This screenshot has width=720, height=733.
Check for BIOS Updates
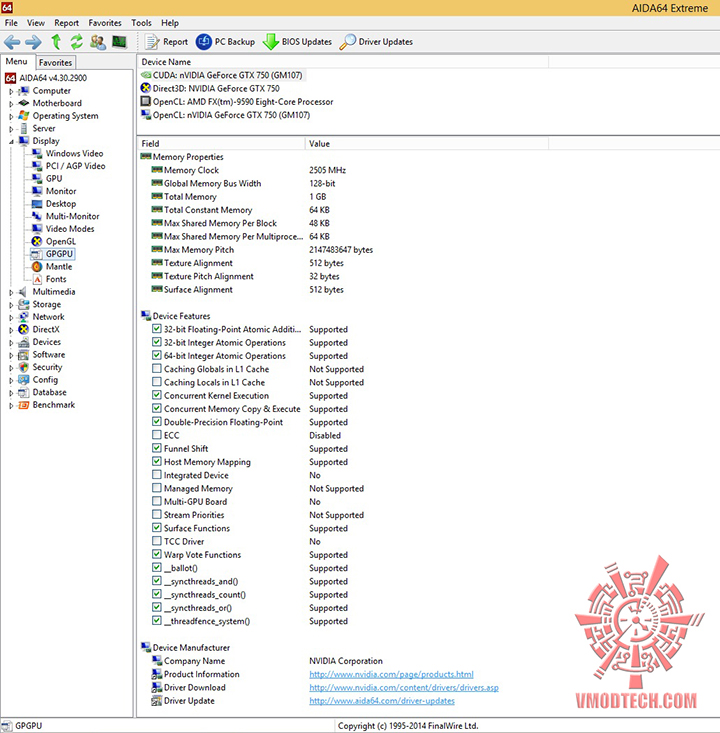pos(297,42)
